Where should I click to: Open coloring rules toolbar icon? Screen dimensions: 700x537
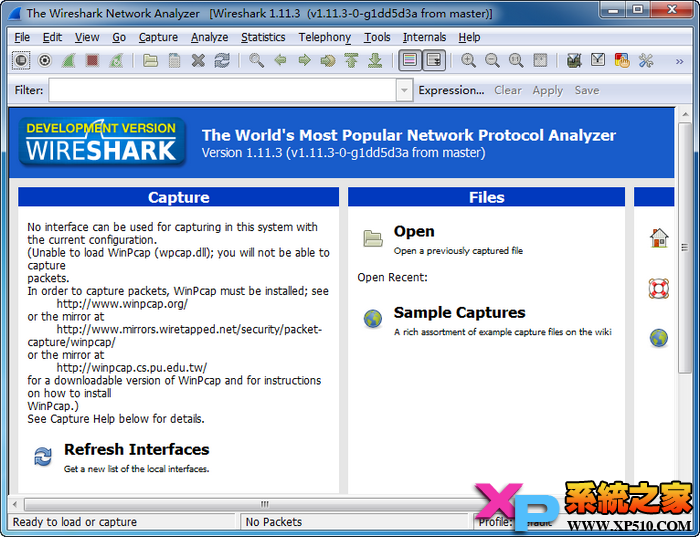[x=622, y=60]
